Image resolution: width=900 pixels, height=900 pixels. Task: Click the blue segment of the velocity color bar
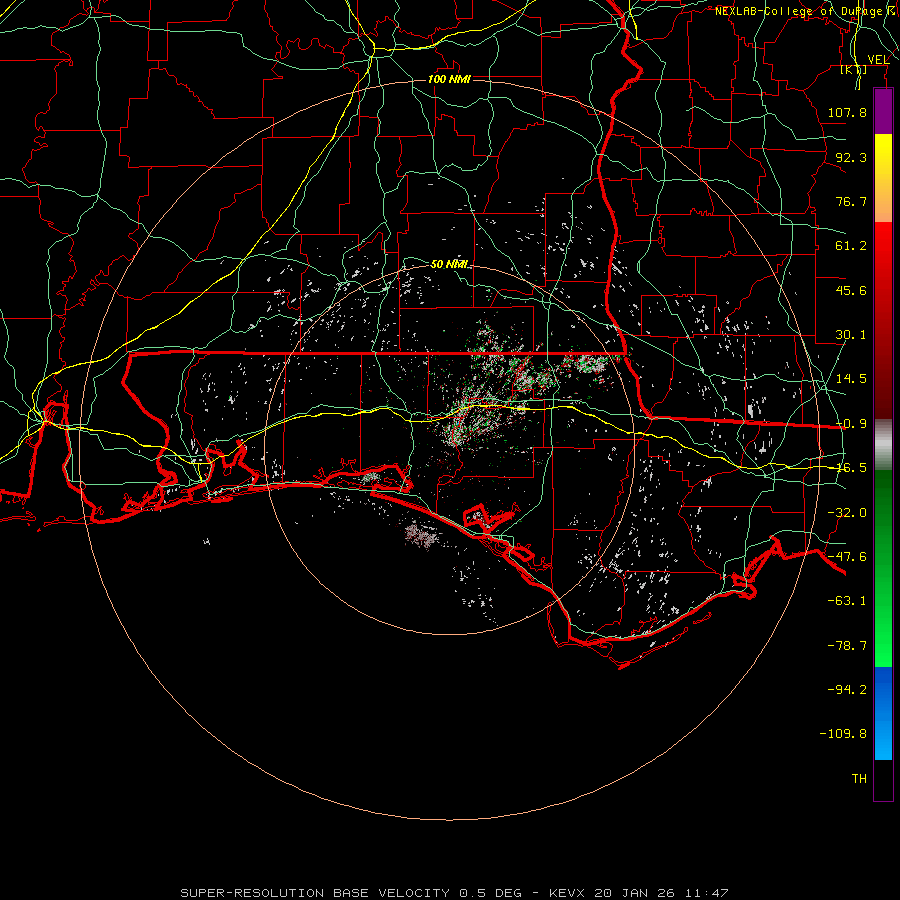883,713
